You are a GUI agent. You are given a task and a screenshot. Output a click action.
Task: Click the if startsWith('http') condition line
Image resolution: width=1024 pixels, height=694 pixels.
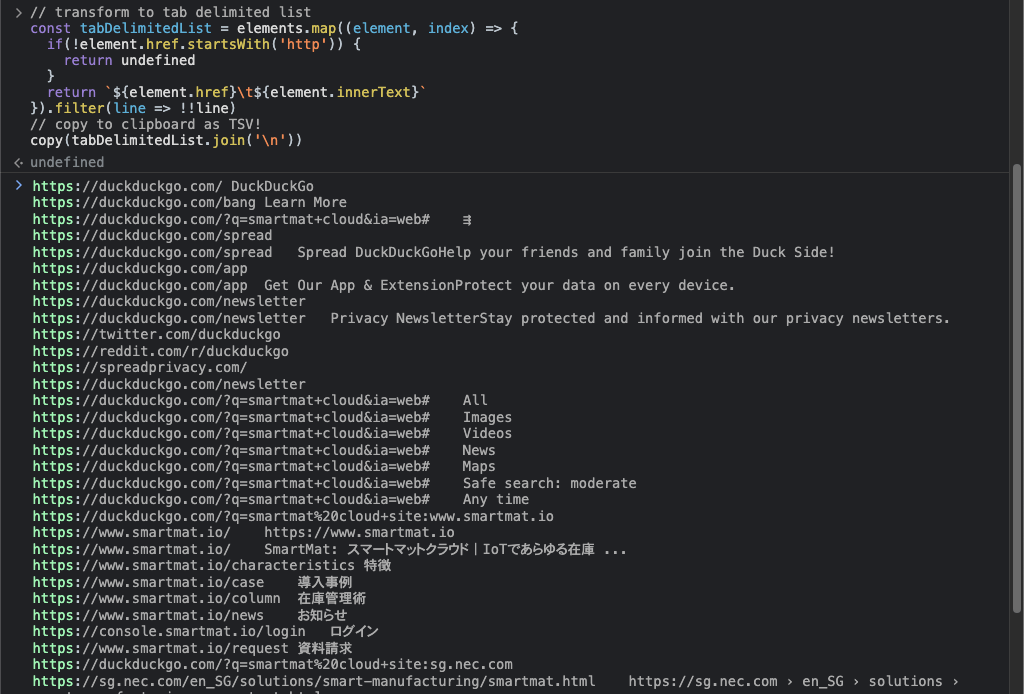(204, 44)
